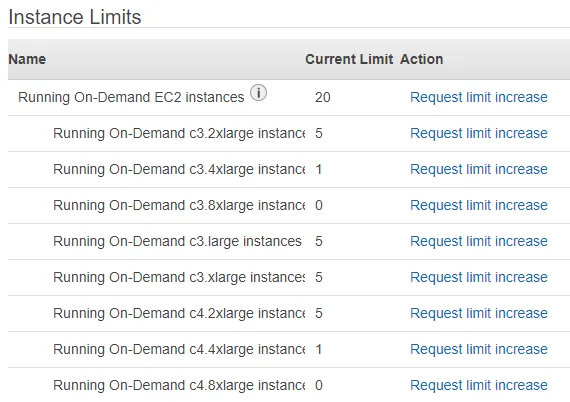The image size is (570, 402).
Task: Select 'Running On-Demand c3.8xlarge' row name
Action: point(179,205)
